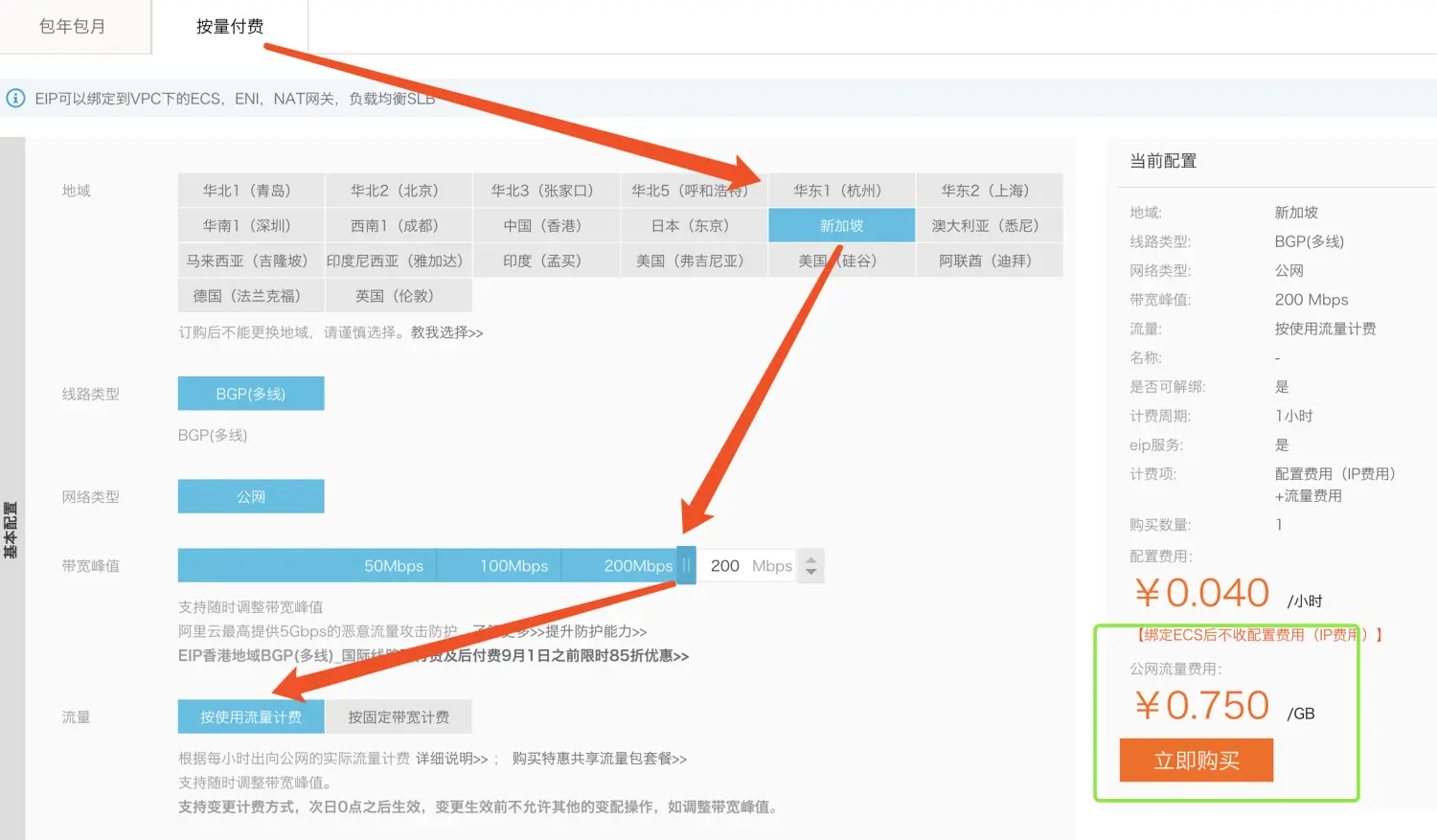Select 按固定带宽计费 billing option
Viewport: 1437px width, 840px height.
click(399, 716)
